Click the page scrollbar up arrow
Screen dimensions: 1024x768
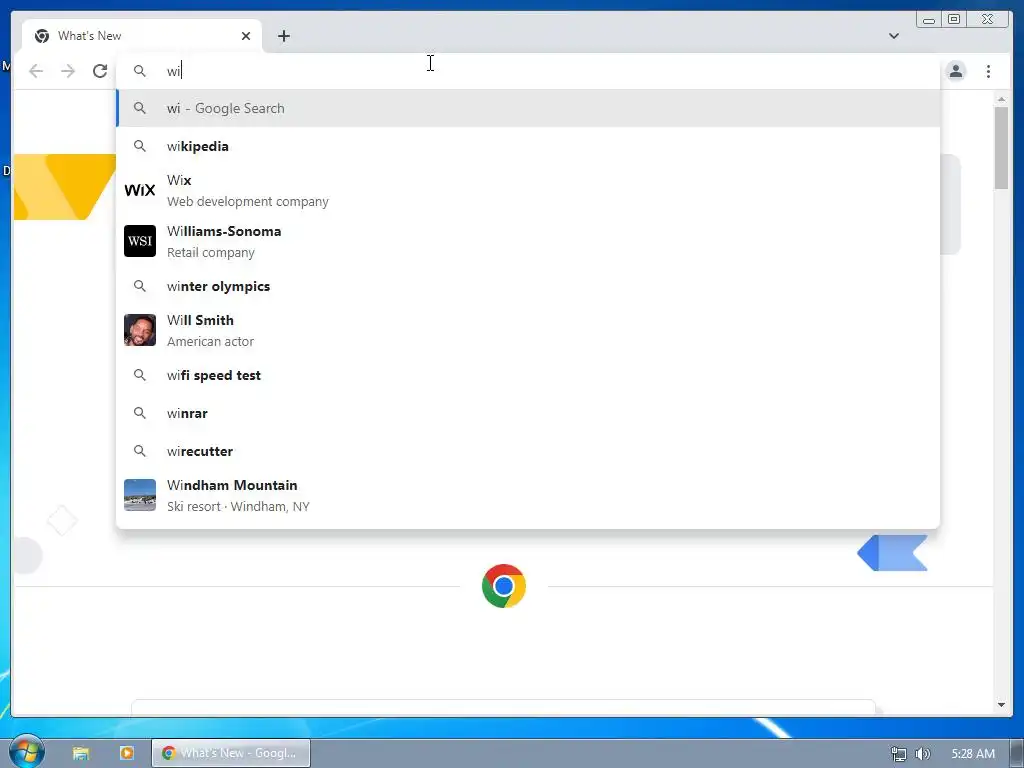(1001, 99)
